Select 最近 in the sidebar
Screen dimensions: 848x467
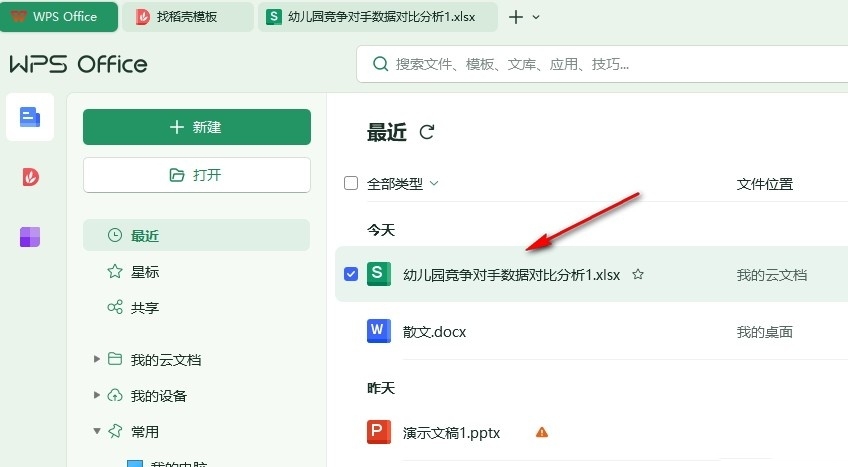tap(196, 235)
